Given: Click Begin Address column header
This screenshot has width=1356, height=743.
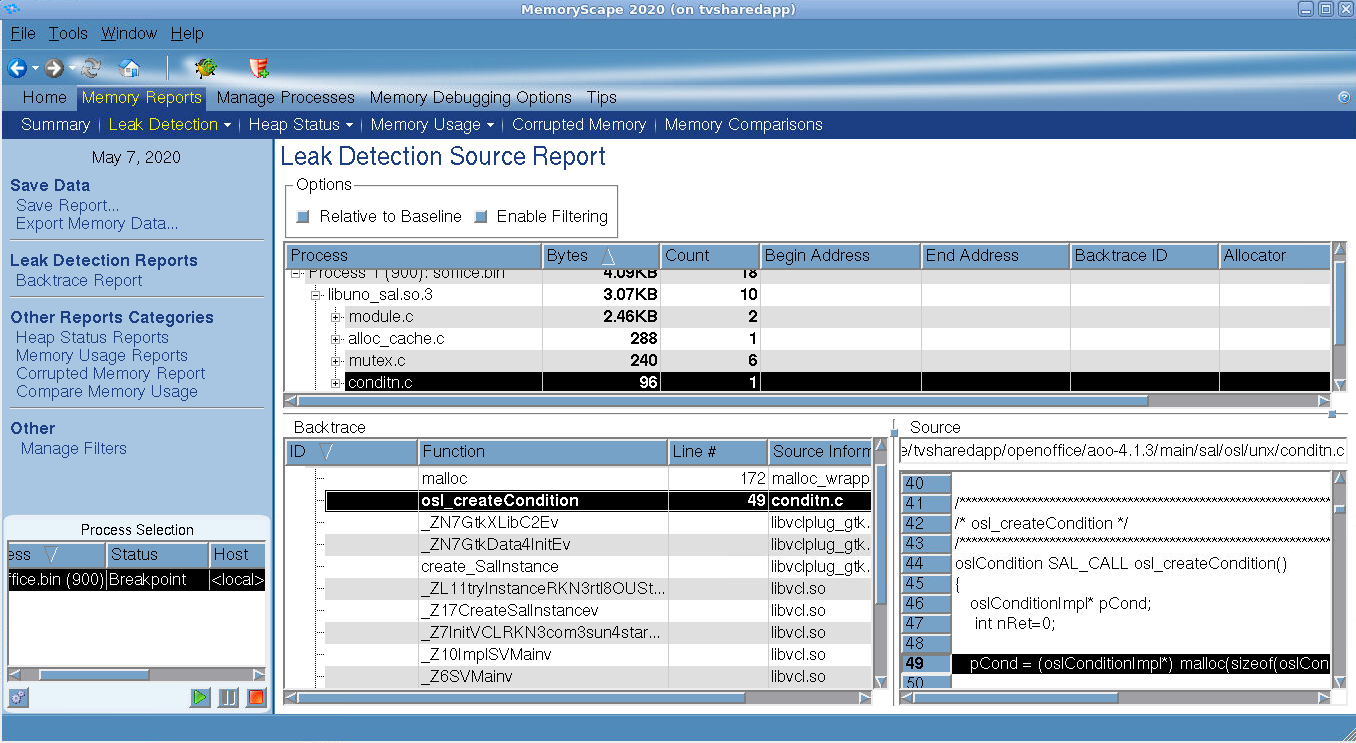Looking at the screenshot, I should pos(841,256).
